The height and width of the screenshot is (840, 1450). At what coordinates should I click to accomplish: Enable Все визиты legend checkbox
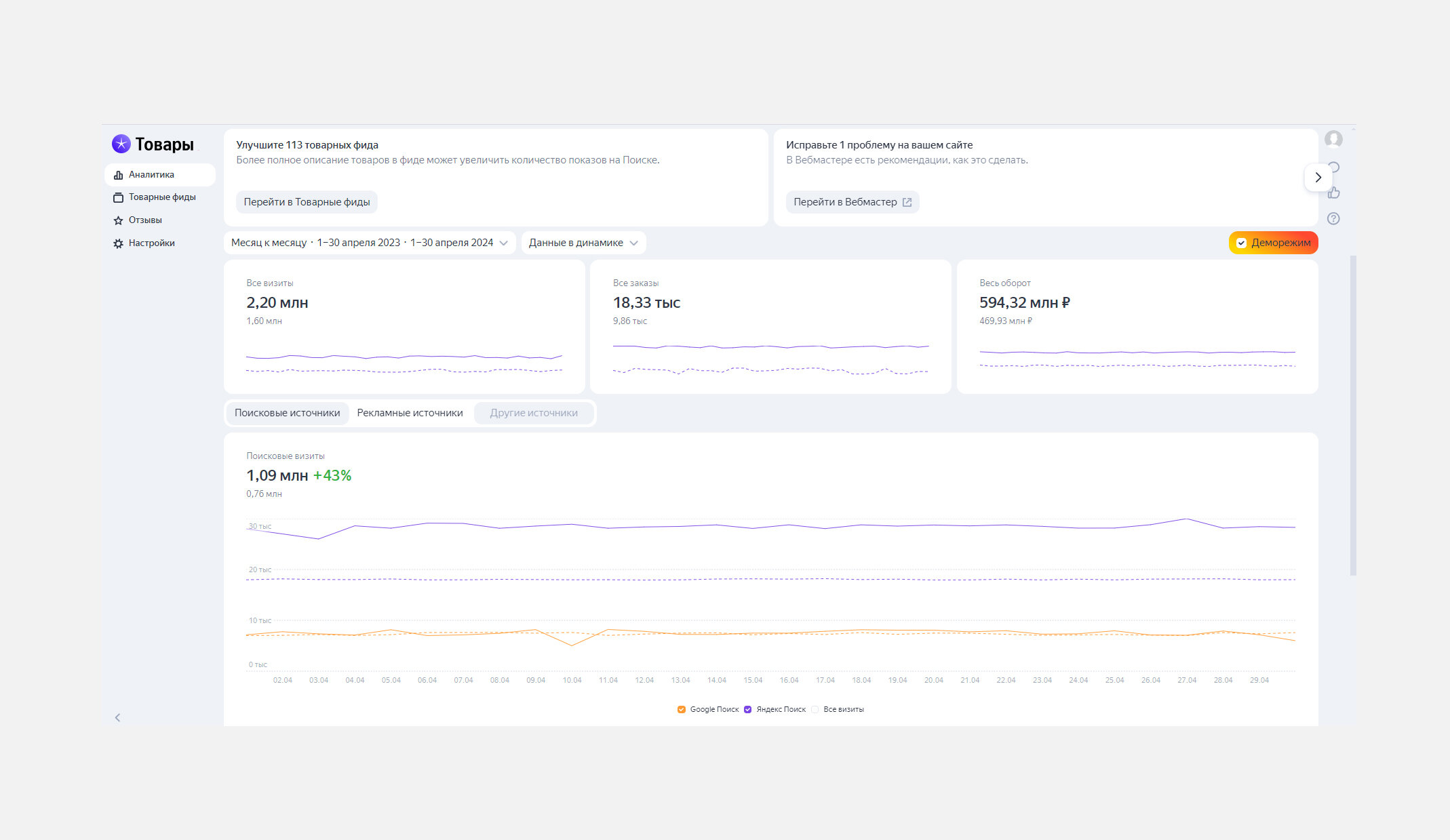point(815,709)
